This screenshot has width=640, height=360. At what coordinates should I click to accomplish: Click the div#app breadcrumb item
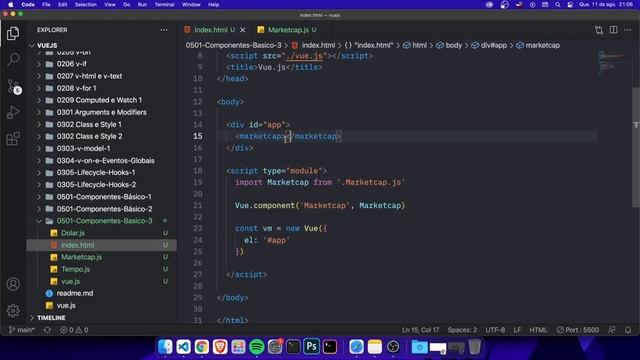tap(489, 45)
